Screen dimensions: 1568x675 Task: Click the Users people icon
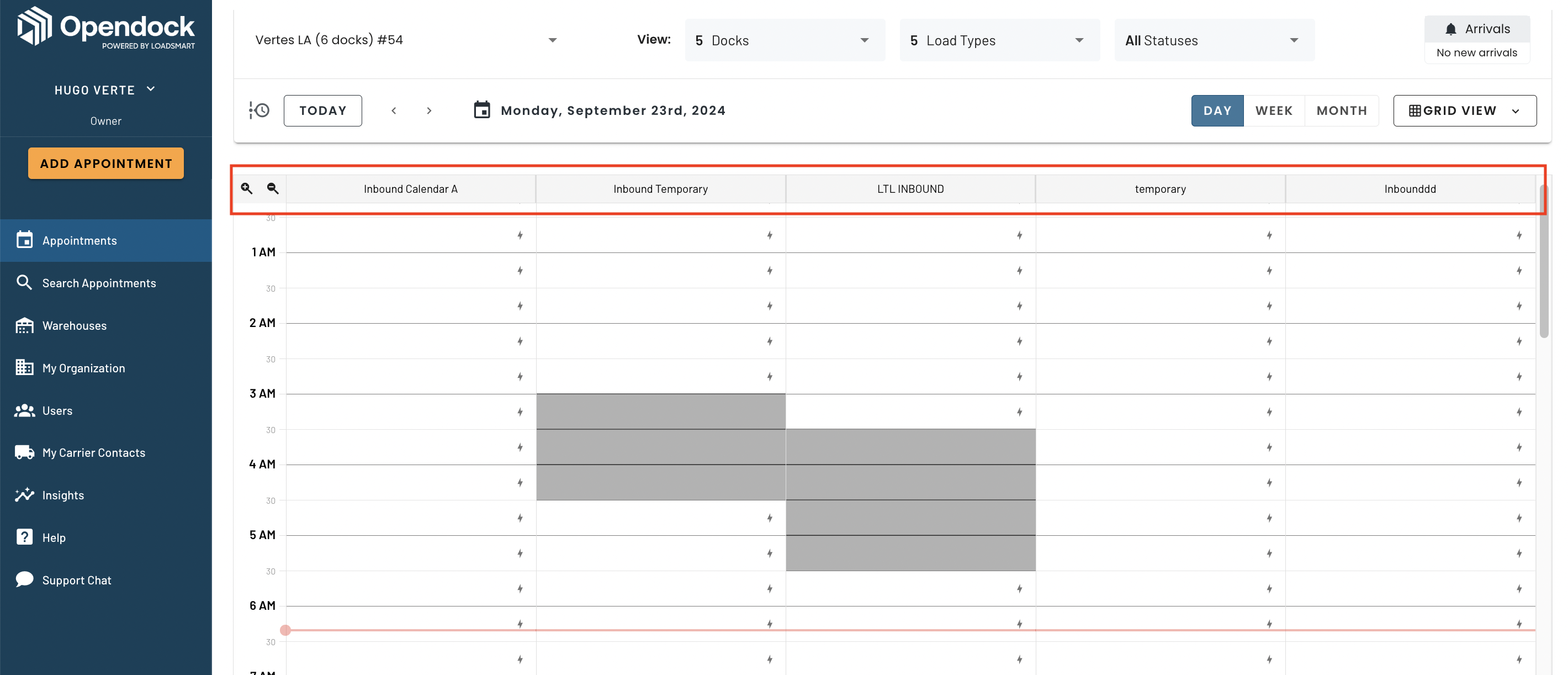coord(24,410)
